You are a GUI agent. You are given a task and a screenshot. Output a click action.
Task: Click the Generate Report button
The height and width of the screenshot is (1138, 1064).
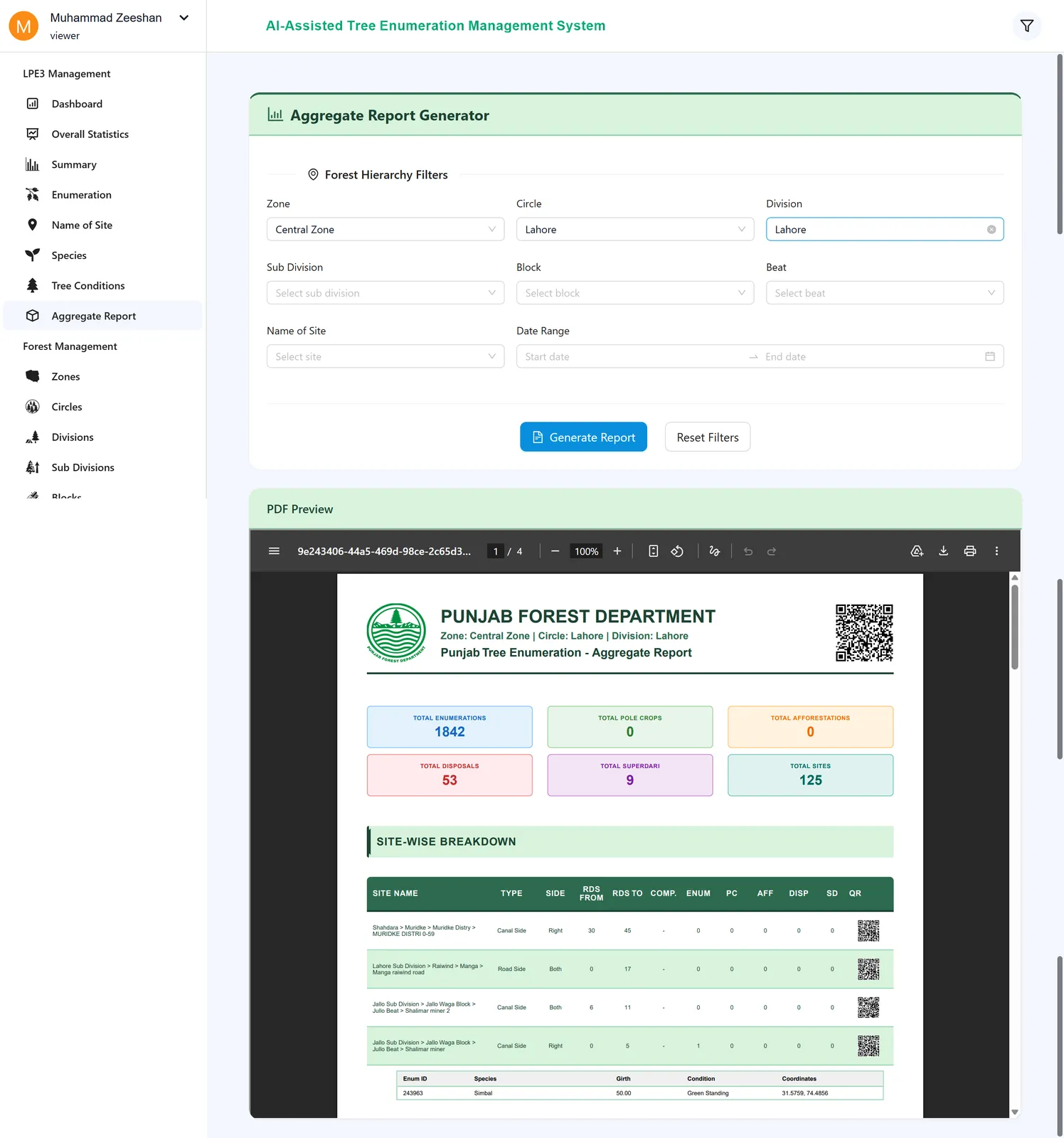tap(583, 437)
